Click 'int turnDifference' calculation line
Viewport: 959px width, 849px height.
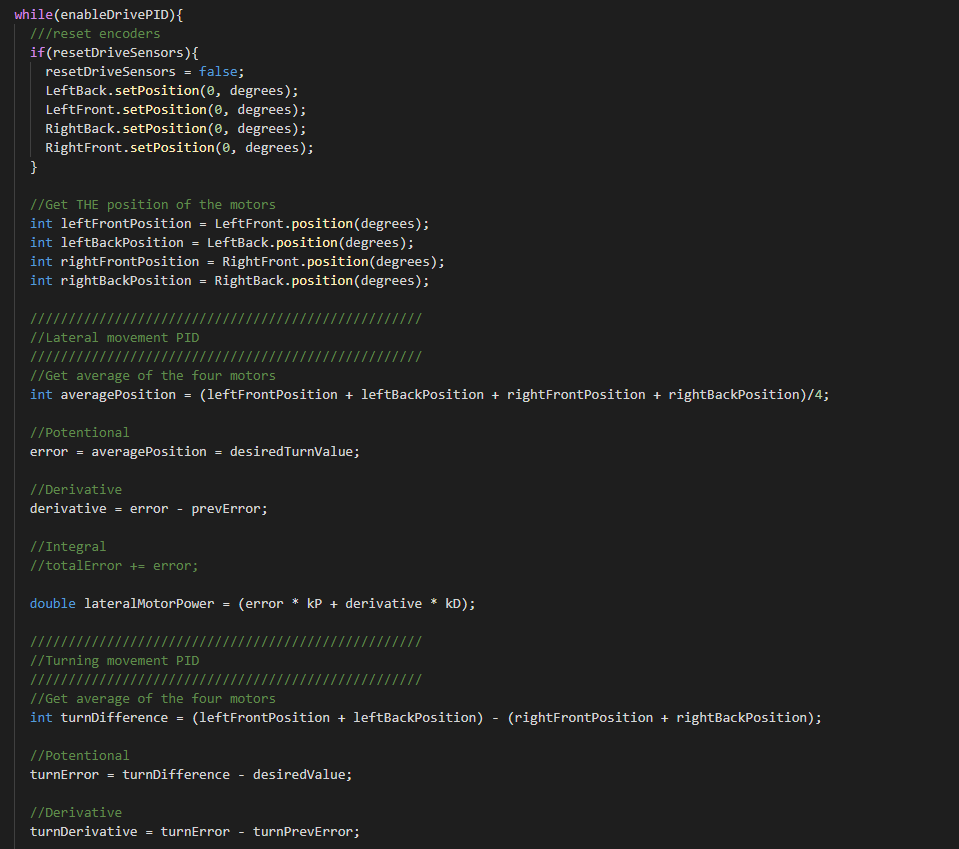click(x=426, y=717)
